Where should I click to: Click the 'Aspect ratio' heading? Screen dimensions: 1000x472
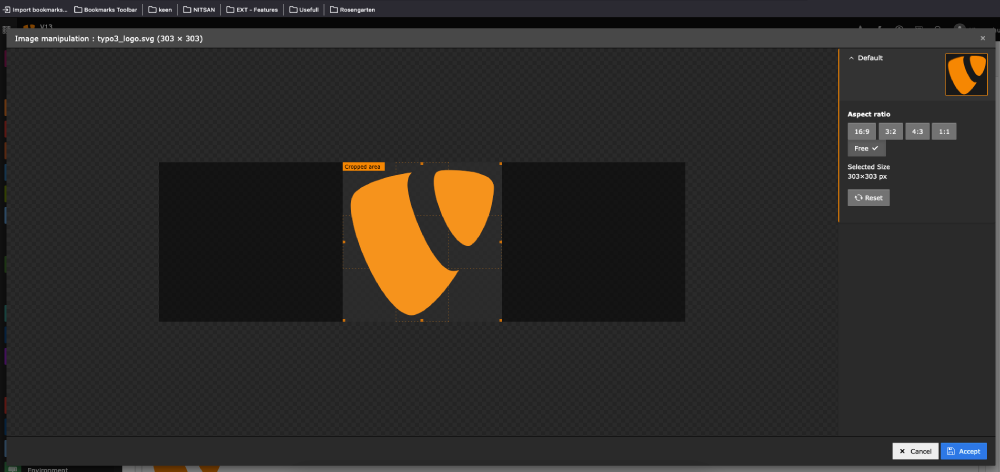[x=869, y=114]
